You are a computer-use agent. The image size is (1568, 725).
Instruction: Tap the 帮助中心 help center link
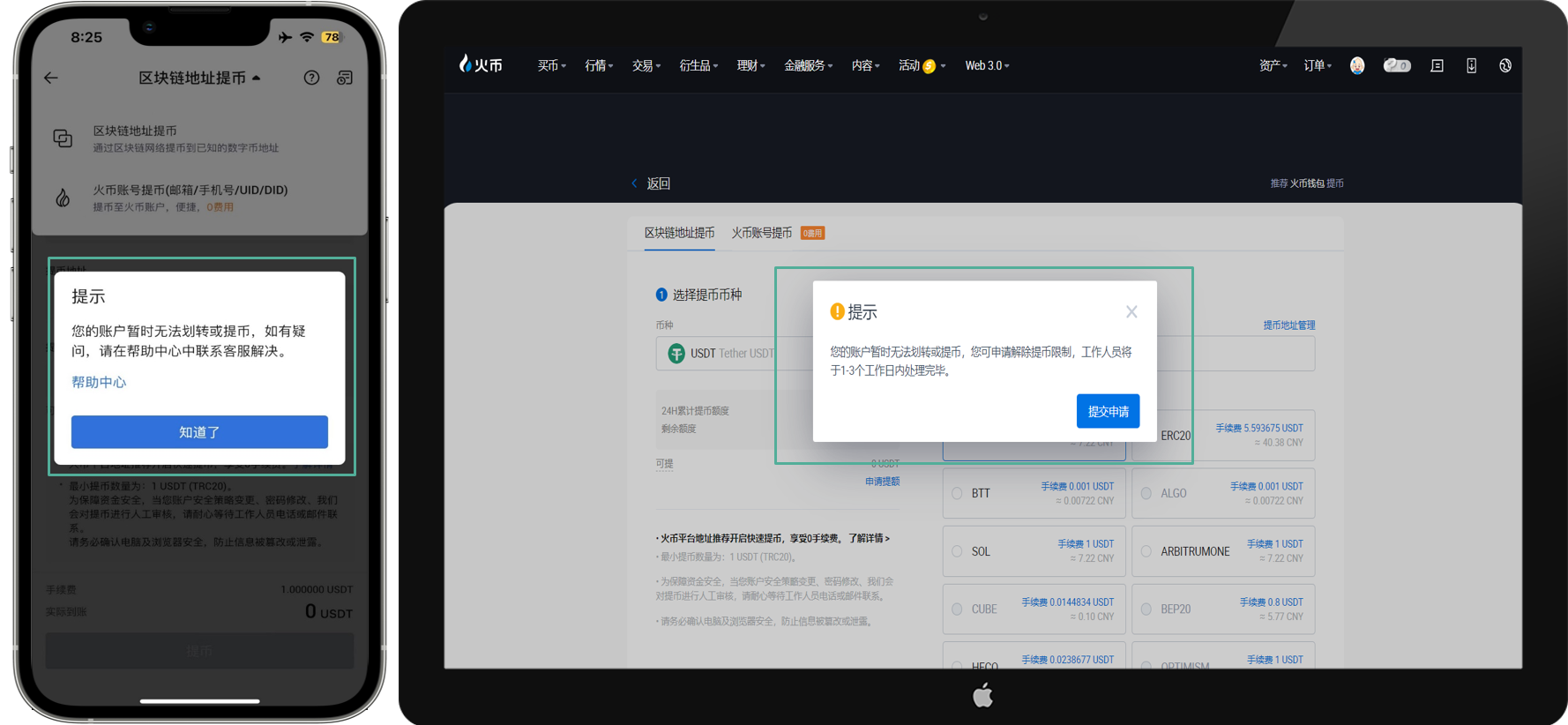coord(99,382)
